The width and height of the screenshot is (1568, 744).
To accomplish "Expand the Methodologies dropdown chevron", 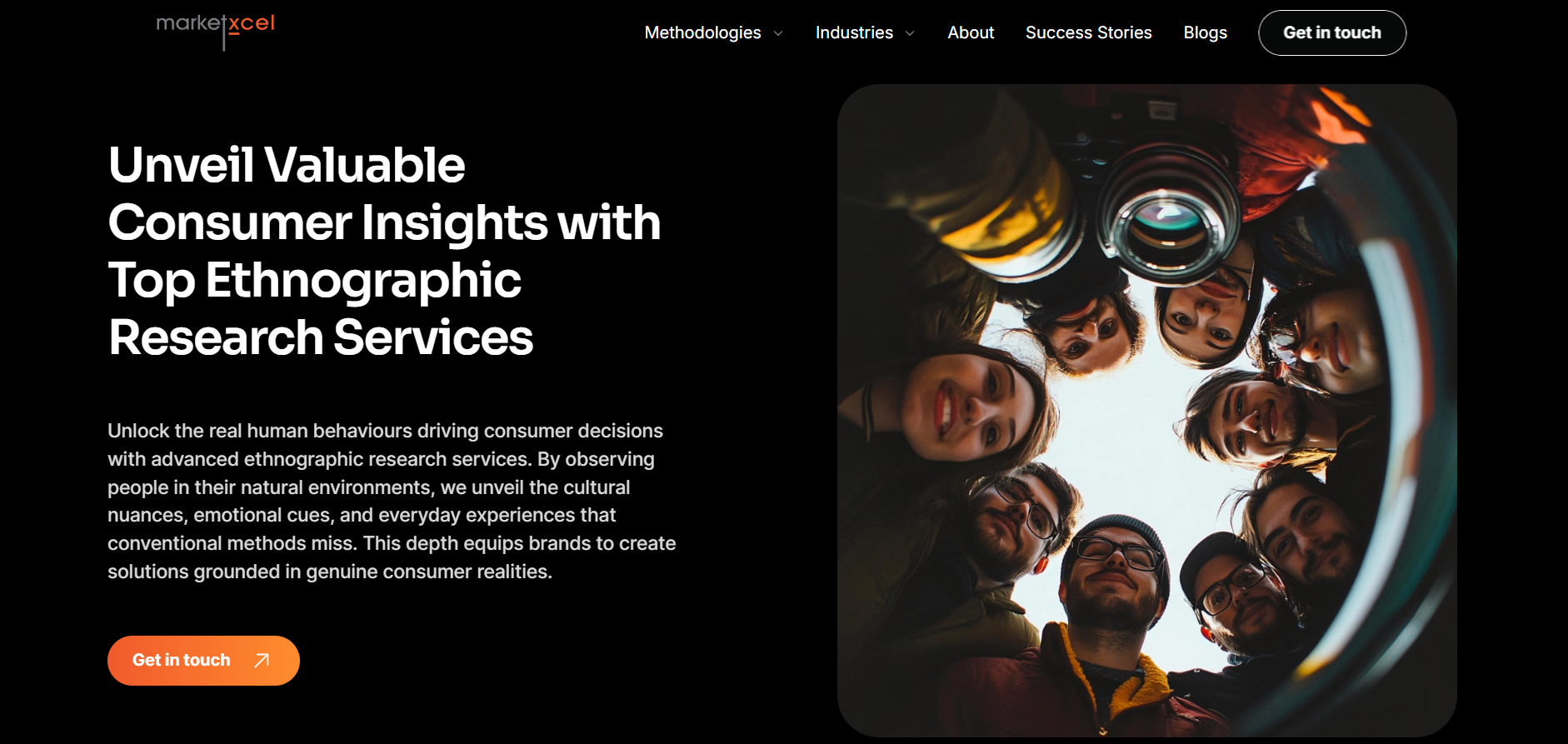I will coord(778,33).
